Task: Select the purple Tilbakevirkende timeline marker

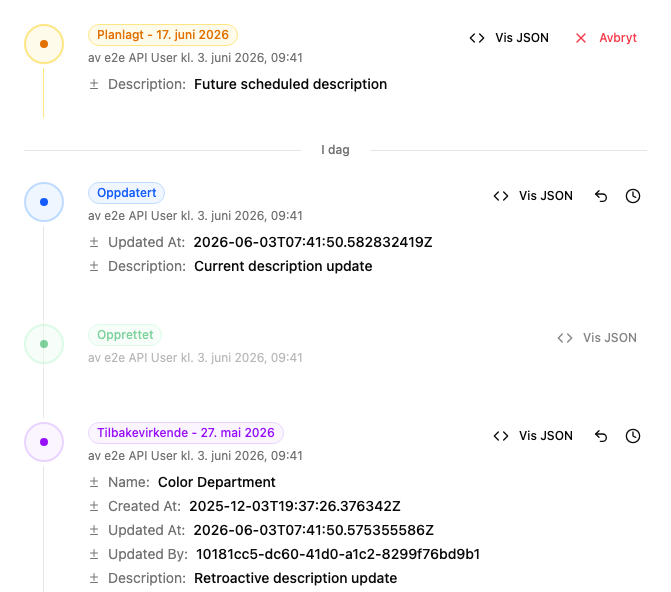Action: click(44, 442)
